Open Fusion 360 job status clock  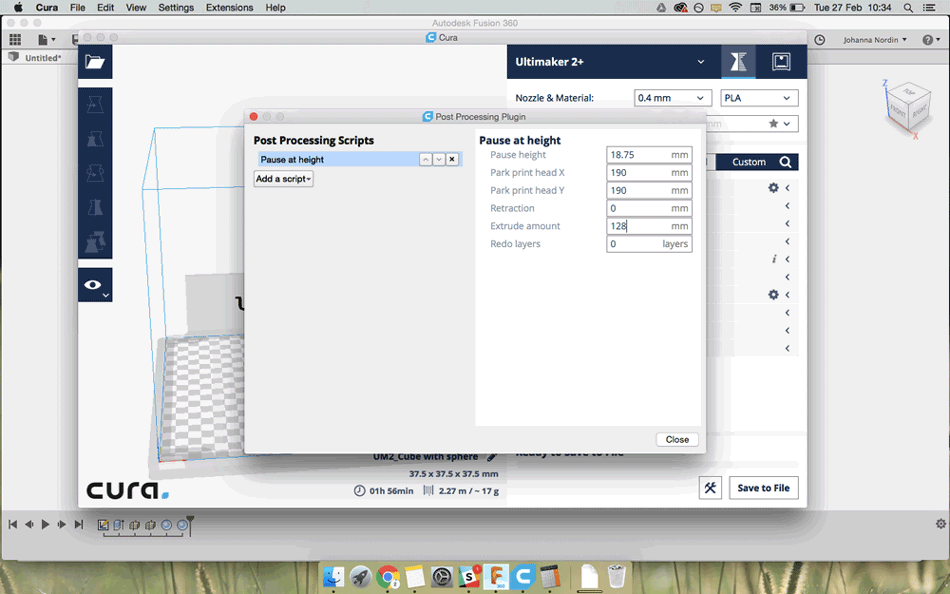[x=819, y=39]
